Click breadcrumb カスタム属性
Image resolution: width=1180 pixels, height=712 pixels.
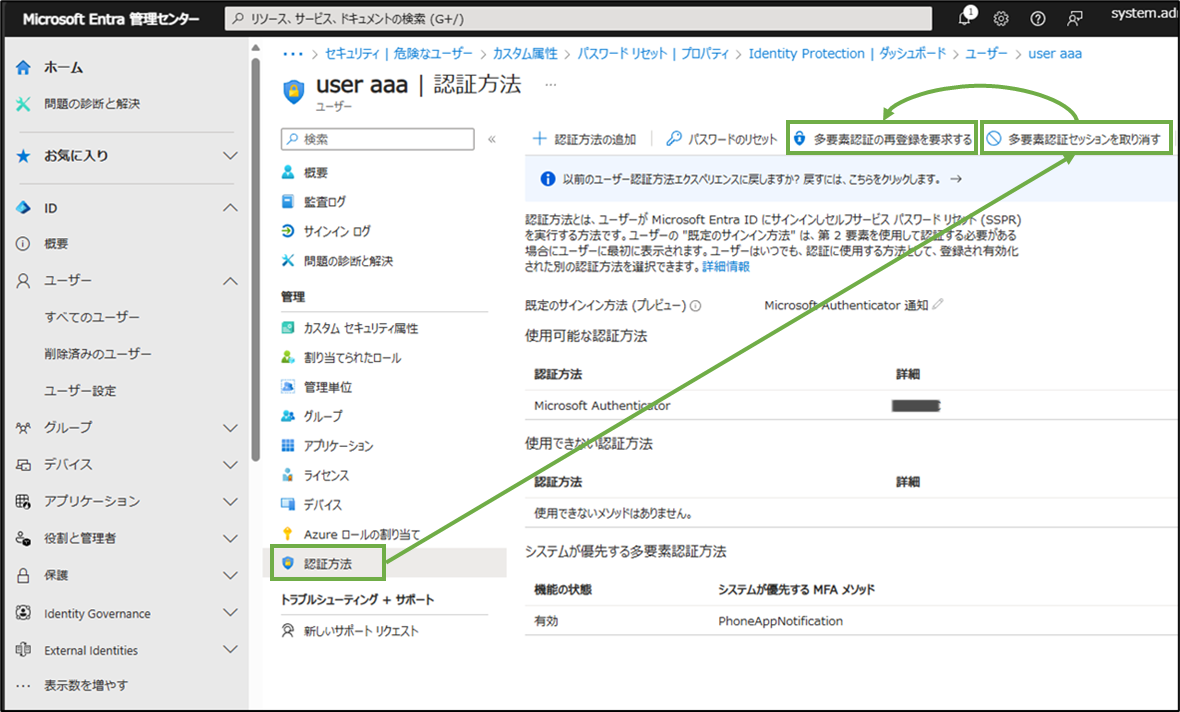[x=525, y=53]
